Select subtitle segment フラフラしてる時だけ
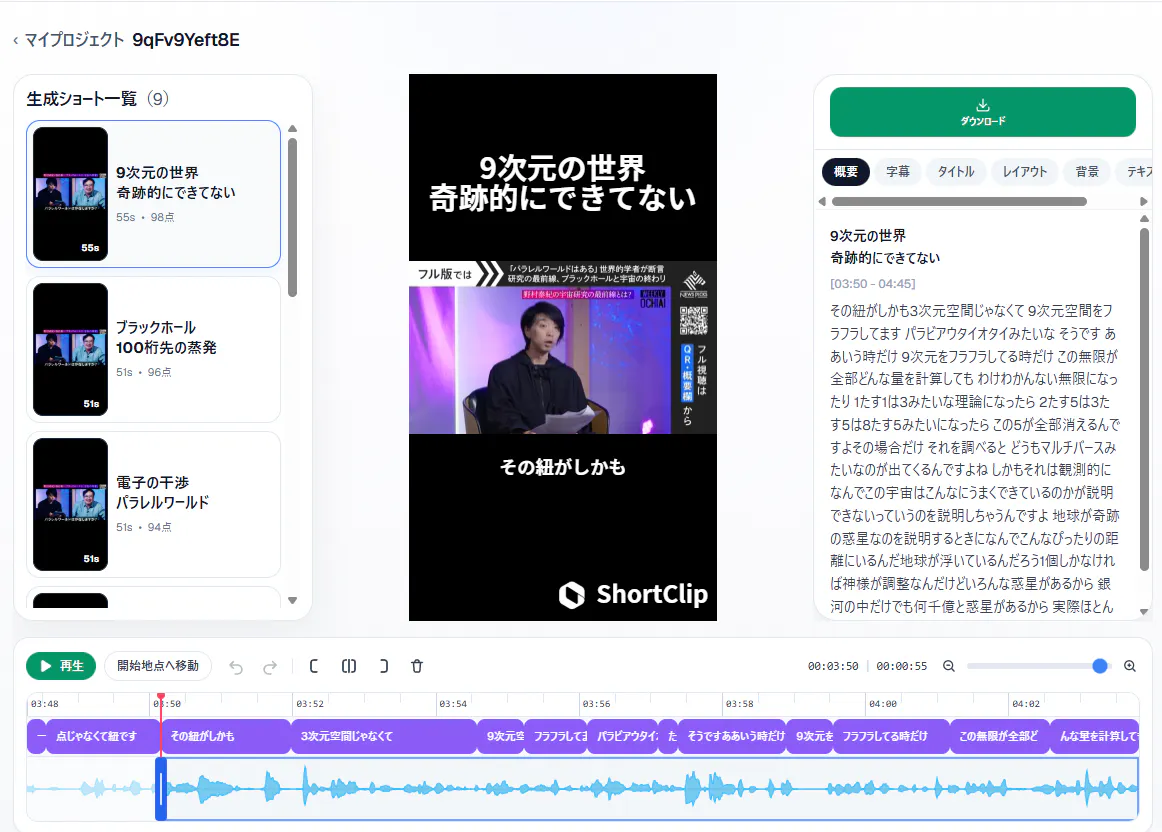This screenshot has width=1162, height=832. pyautogui.click(x=892, y=736)
